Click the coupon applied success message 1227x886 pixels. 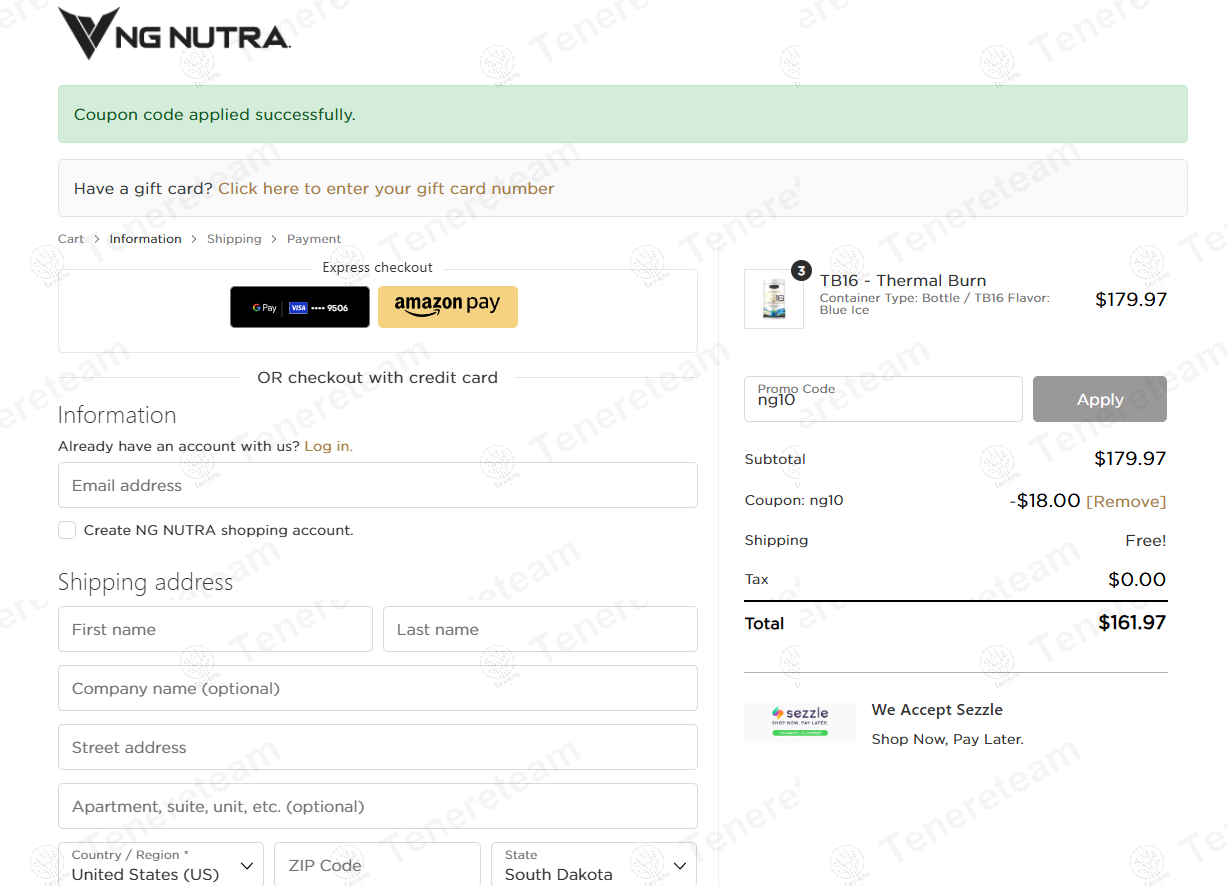(x=623, y=114)
